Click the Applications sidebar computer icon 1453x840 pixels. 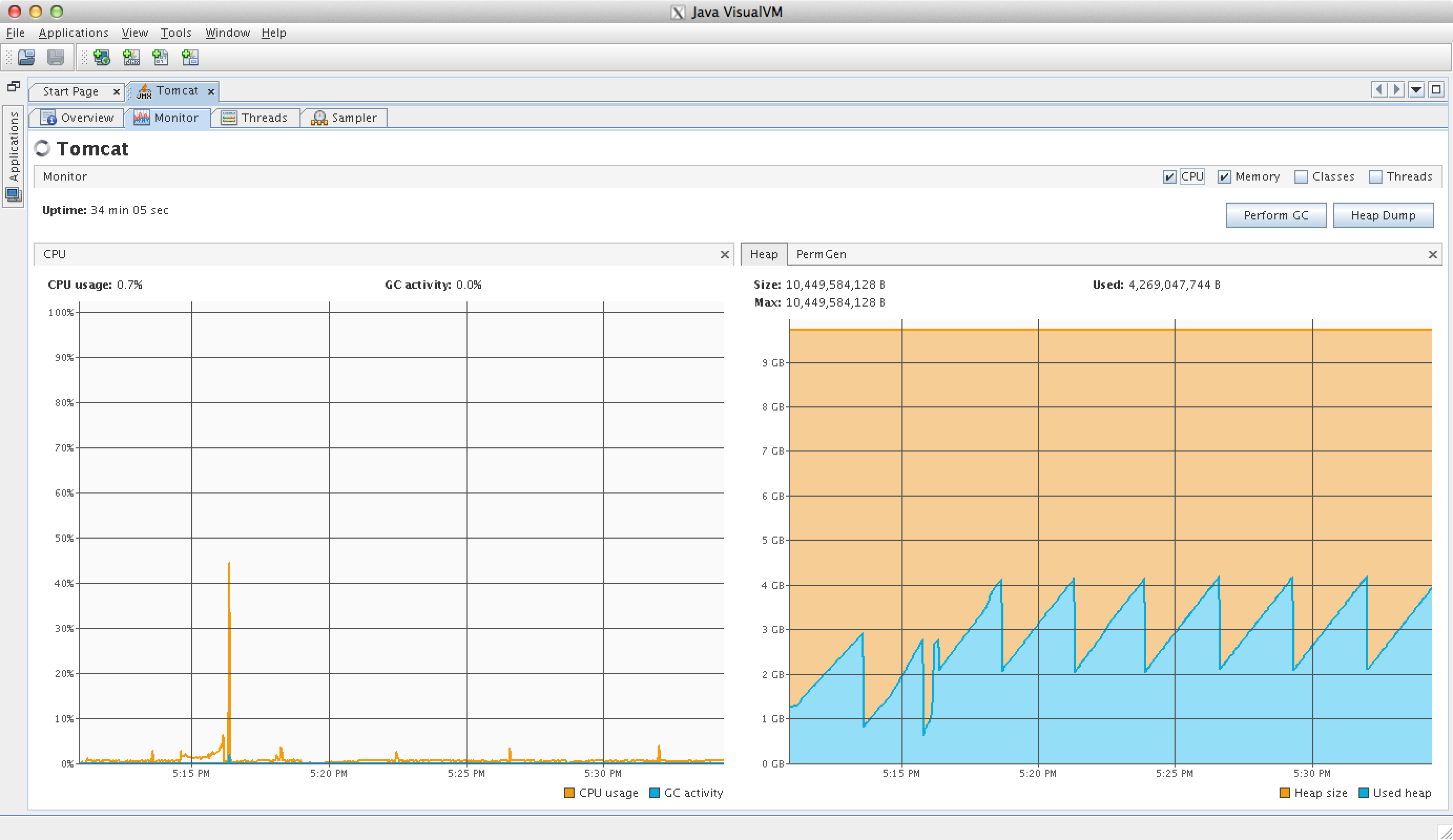(13, 195)
